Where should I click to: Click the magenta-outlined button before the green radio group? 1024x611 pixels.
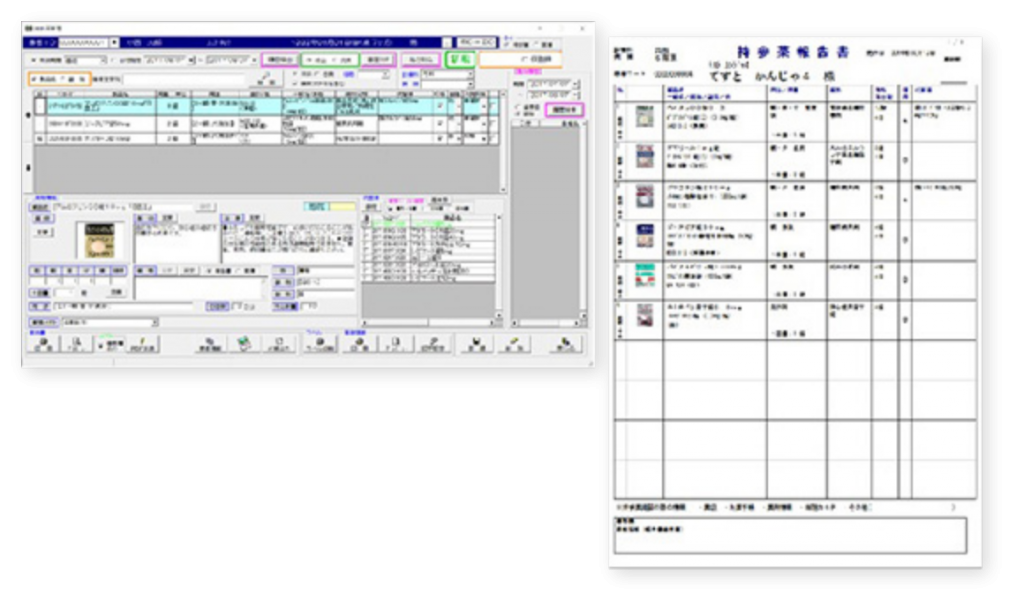tap(280, 59)
